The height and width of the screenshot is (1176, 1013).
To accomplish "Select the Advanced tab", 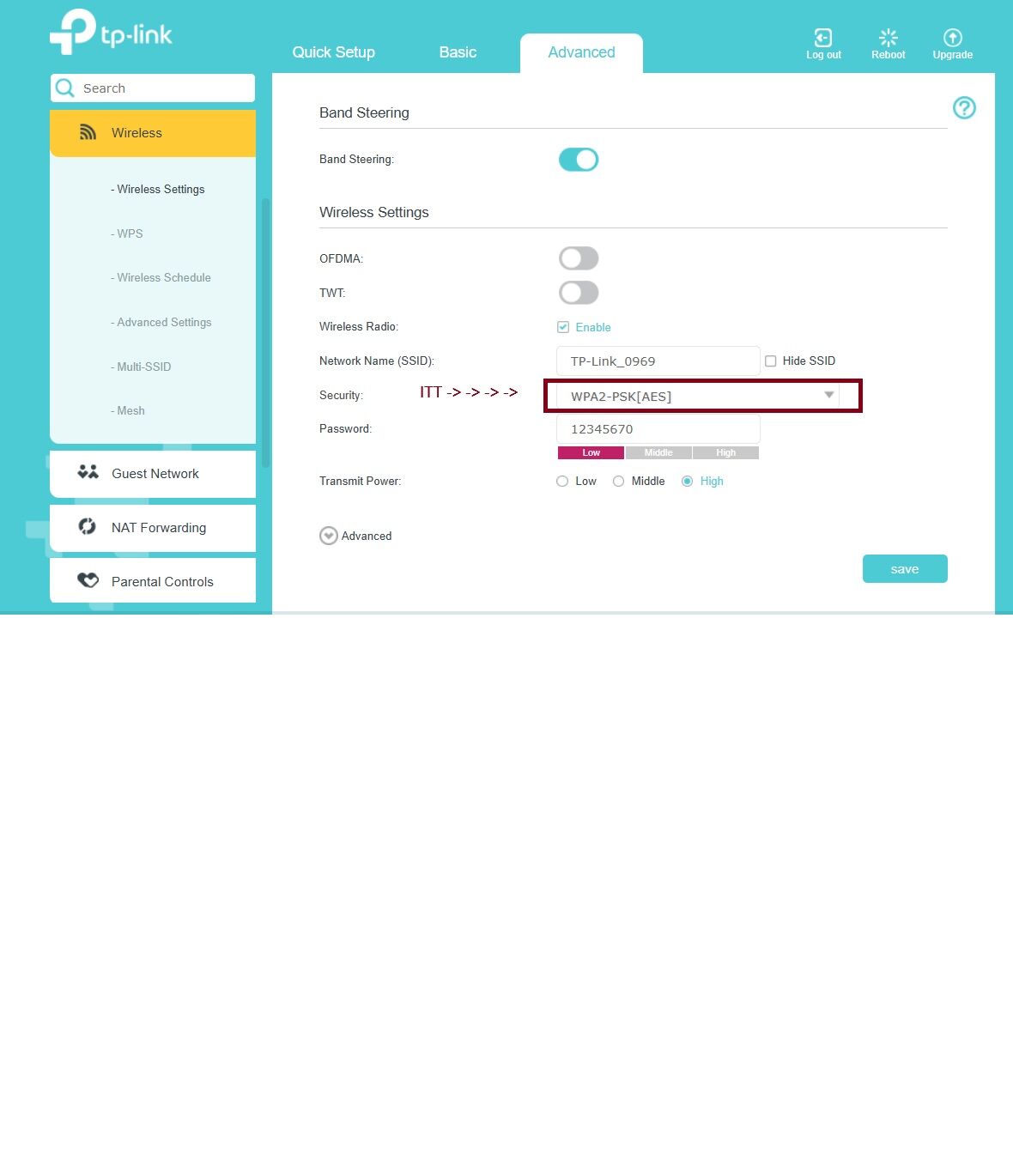I will click(x=581, y=52).
